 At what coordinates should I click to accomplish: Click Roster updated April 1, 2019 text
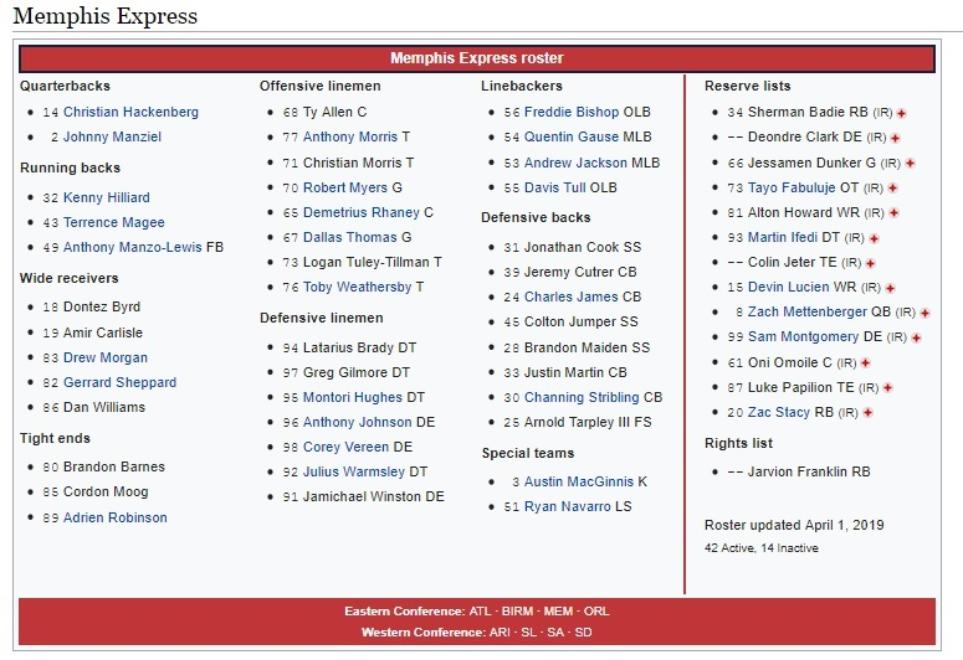pyautogui.click(x=794, y=526)
